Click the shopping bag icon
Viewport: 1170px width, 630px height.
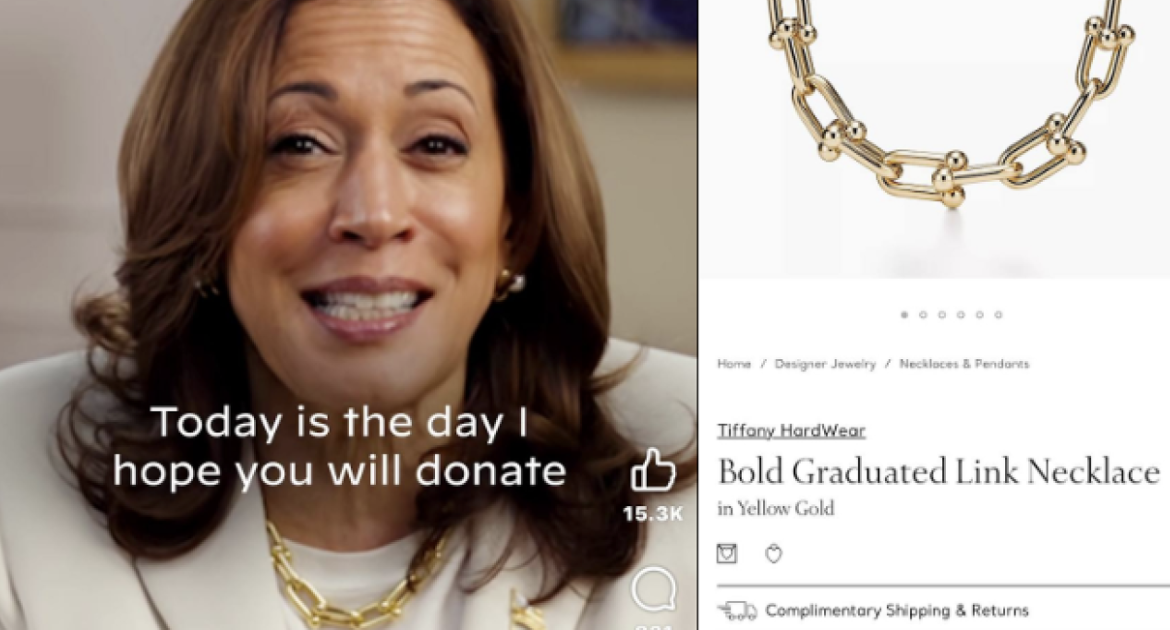pyautogui.click(x=727, y=553)
